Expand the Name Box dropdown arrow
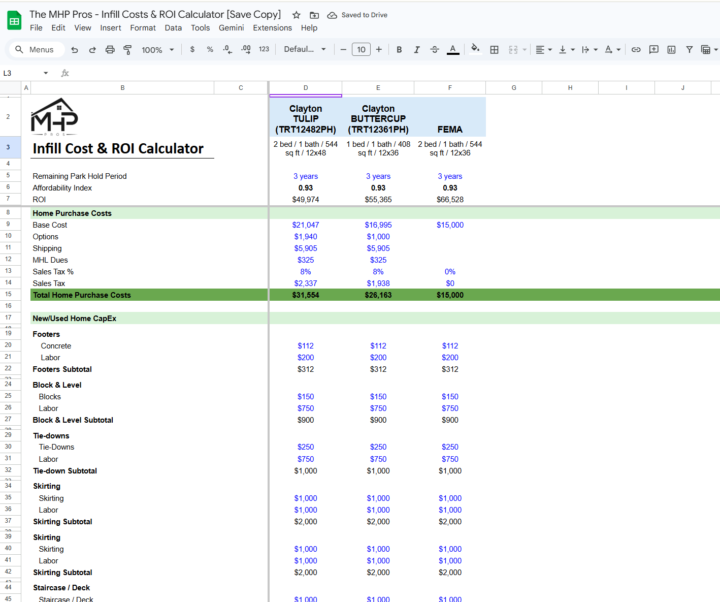The height and width of the screenshot is (602, 720). coord(45,73)
